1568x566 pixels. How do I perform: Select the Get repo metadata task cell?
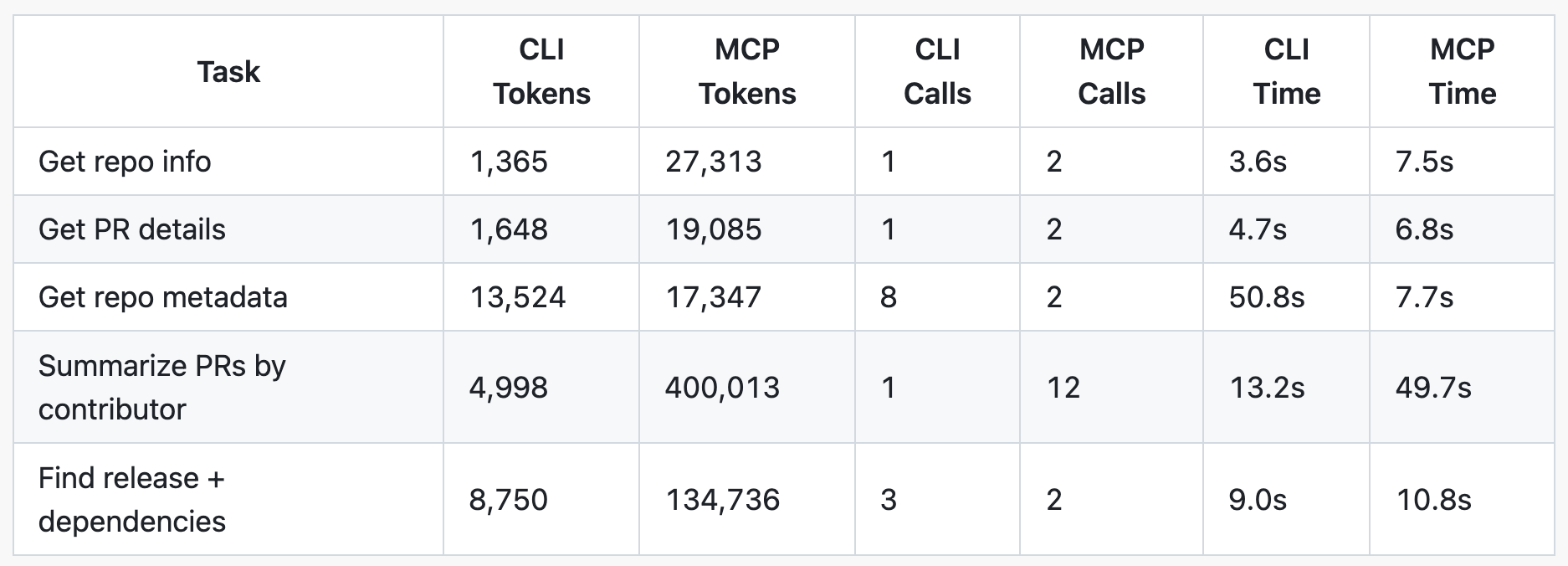pyautogui.click(x=163, y=297)
